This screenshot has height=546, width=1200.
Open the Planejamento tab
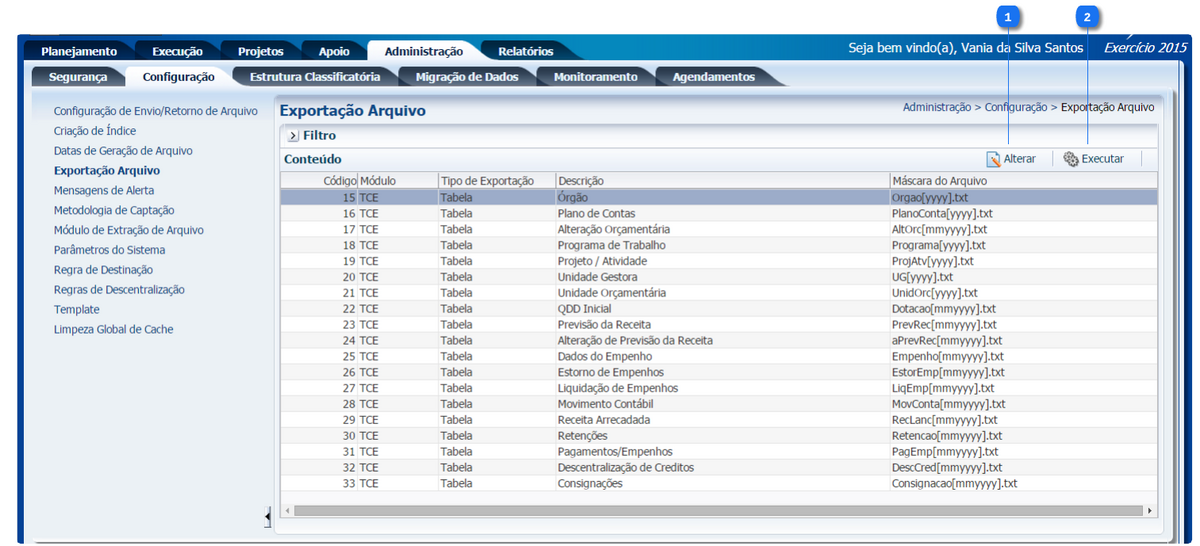click(79, 51)
